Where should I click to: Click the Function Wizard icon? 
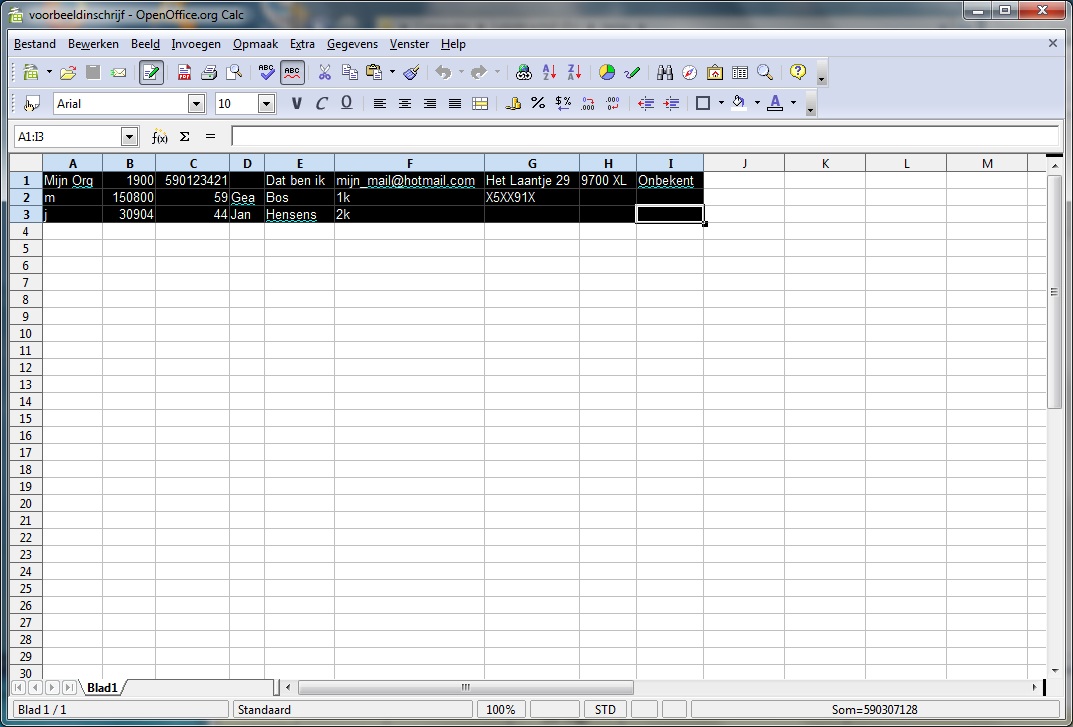(159, 137)
